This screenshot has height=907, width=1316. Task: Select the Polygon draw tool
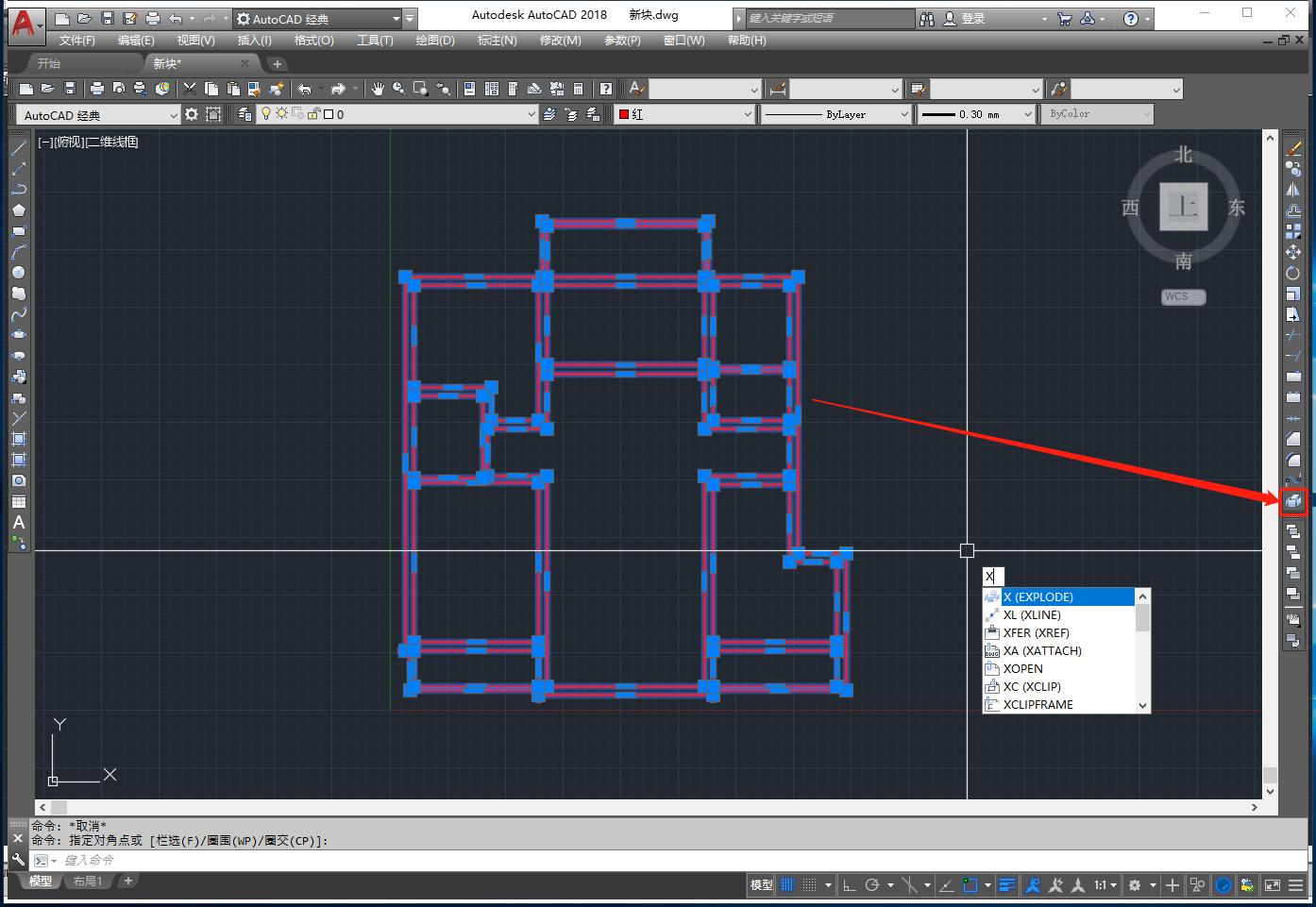18,210
